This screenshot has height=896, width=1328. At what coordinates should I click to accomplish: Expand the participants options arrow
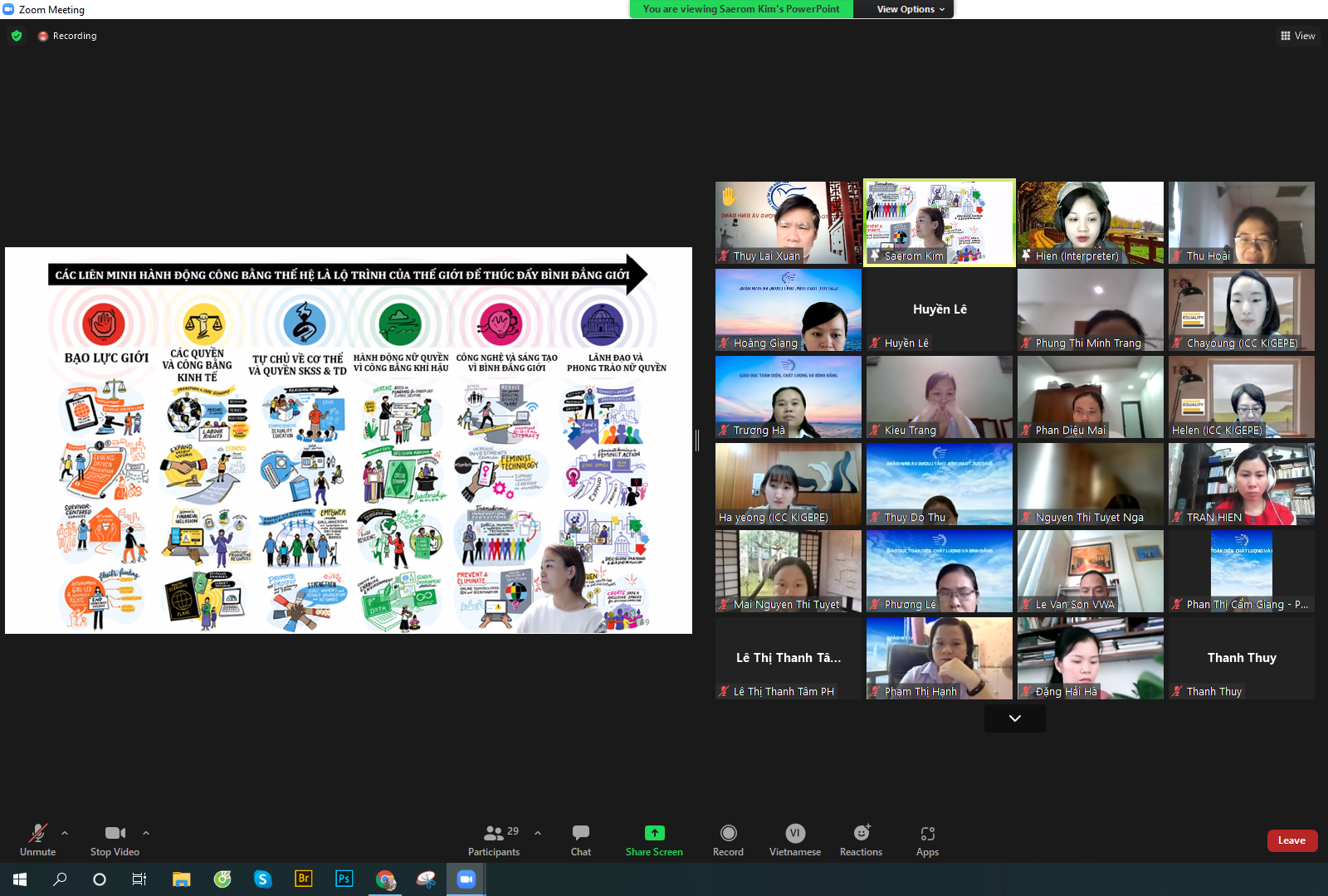[x=538, y=833]
